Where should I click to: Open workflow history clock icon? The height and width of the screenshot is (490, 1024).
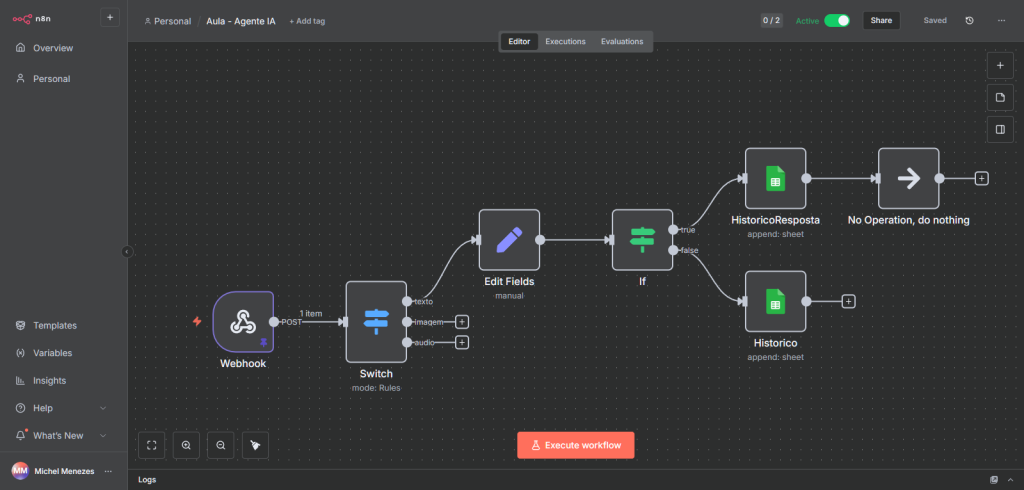point(969,20)
